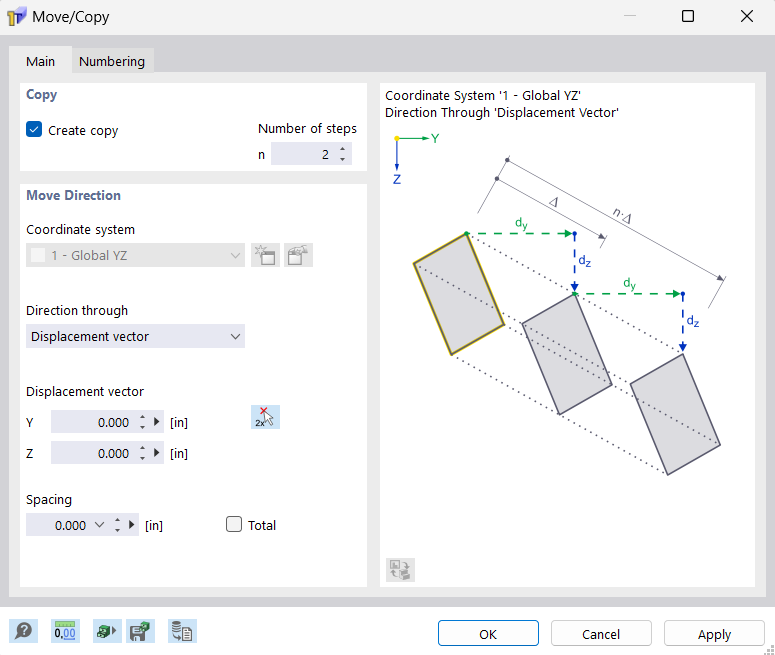
Task: Click the pick two points vector icon
Action: pyautogui.click(x=265, y=417)
